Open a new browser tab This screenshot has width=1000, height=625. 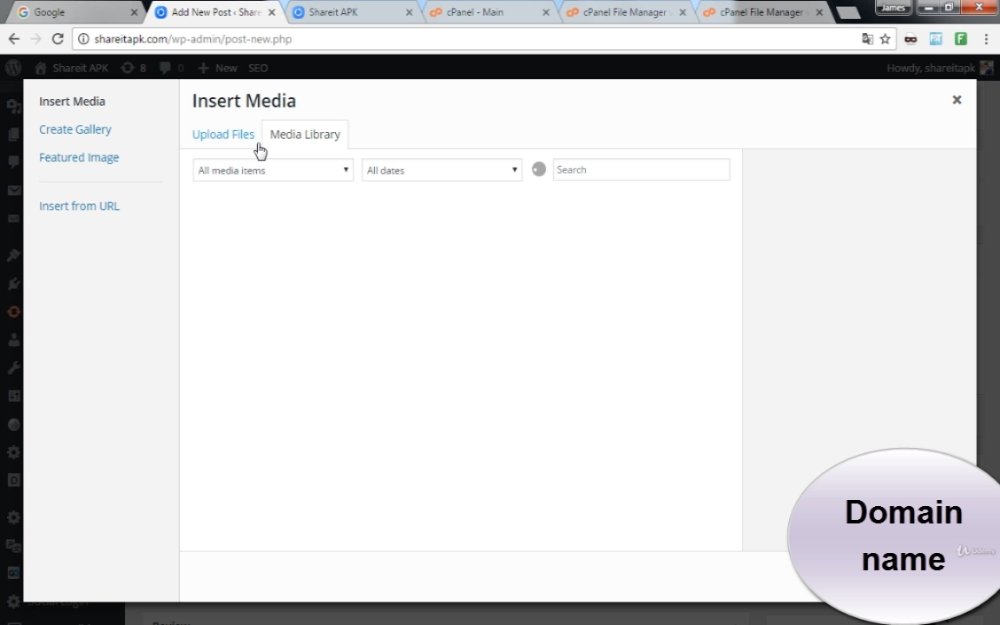[848, 13]
